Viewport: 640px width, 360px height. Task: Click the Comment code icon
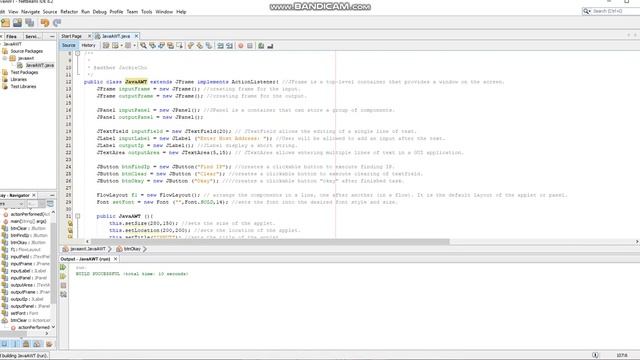tap(261, 46)
